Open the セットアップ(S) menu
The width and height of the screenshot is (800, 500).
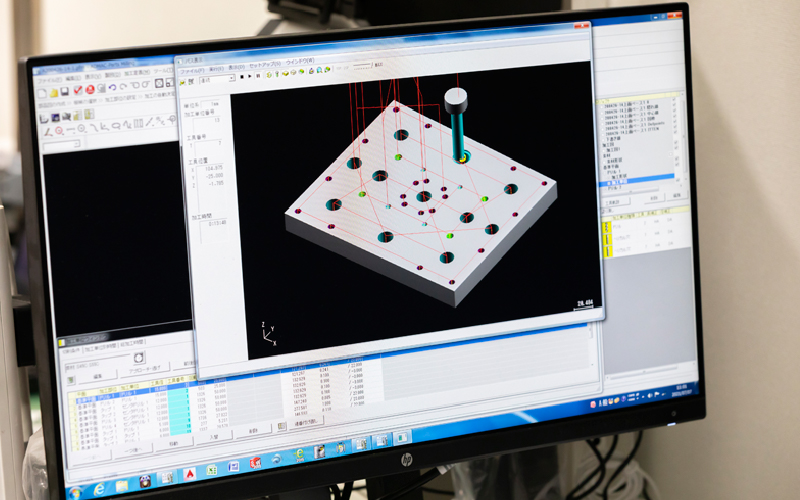(x=264, y=62)
